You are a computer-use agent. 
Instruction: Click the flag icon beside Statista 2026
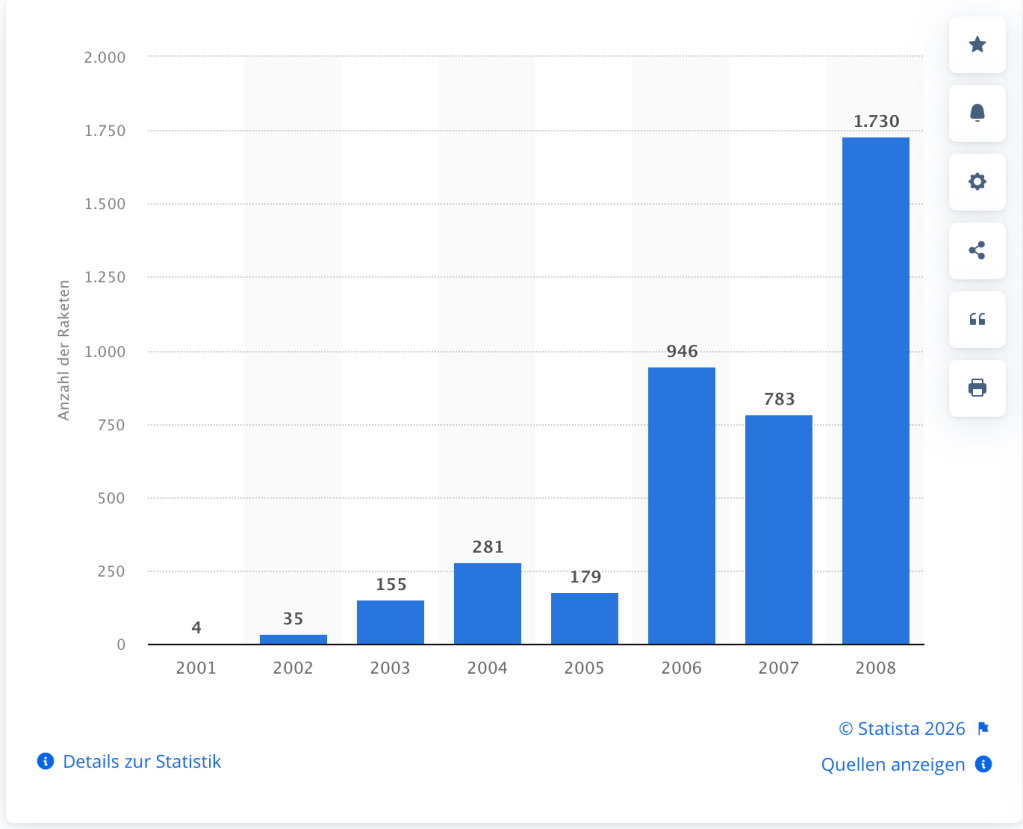(x=983, y=728)
